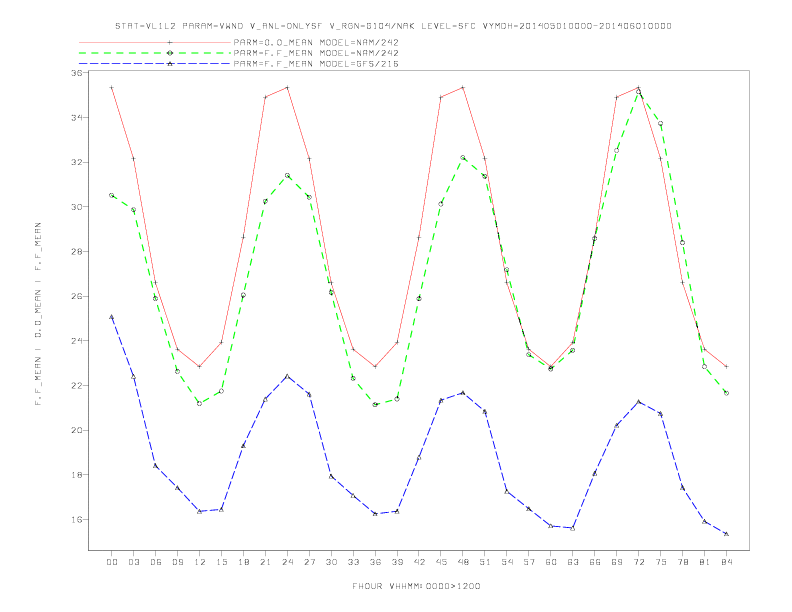The image size is (792, 612).
Task: Click legend text PARM=F.F_MEAN MODEL=GFS/216
Action: click(x=316, y=64)
